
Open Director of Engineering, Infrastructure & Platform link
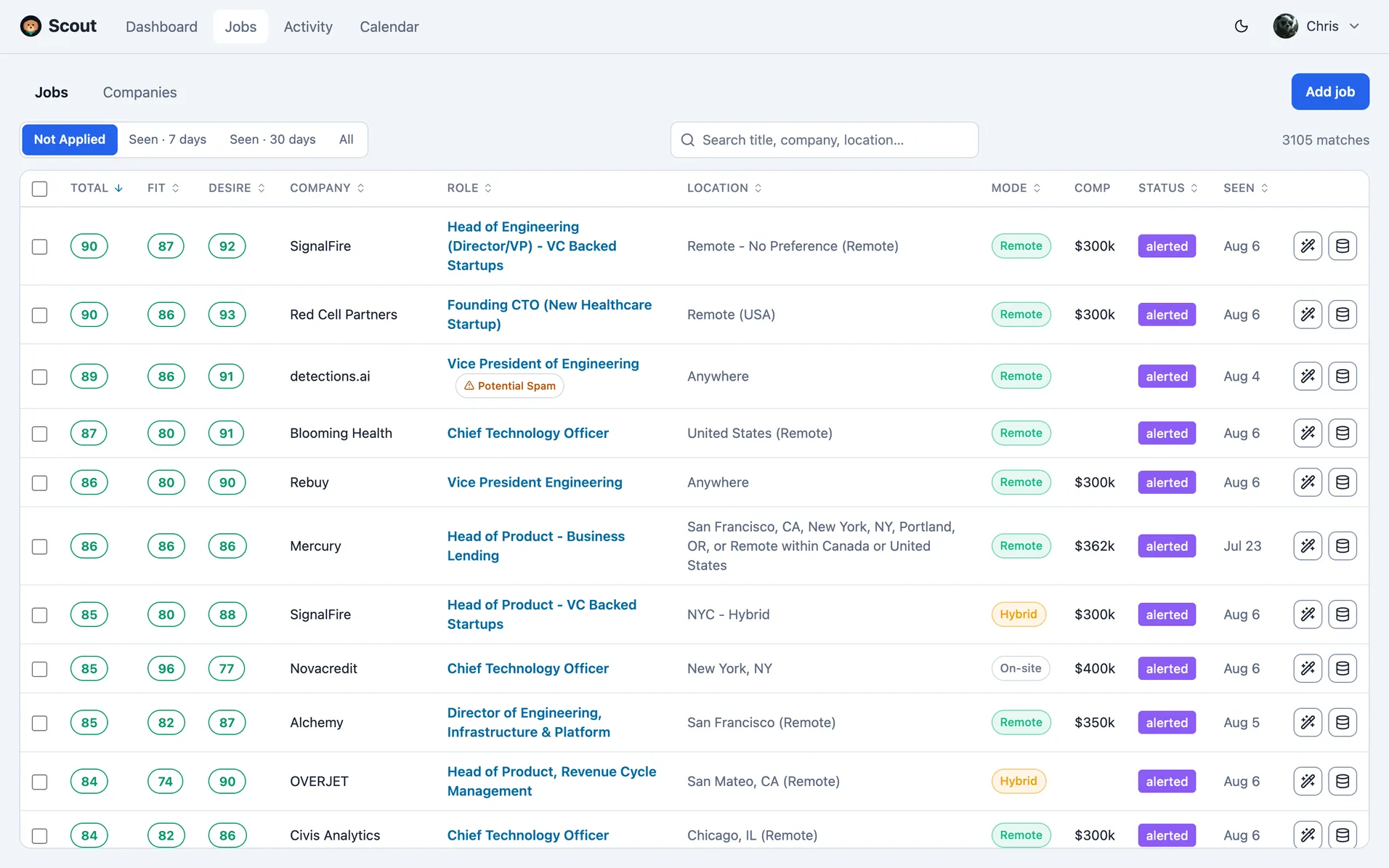[x=528, y=723]
